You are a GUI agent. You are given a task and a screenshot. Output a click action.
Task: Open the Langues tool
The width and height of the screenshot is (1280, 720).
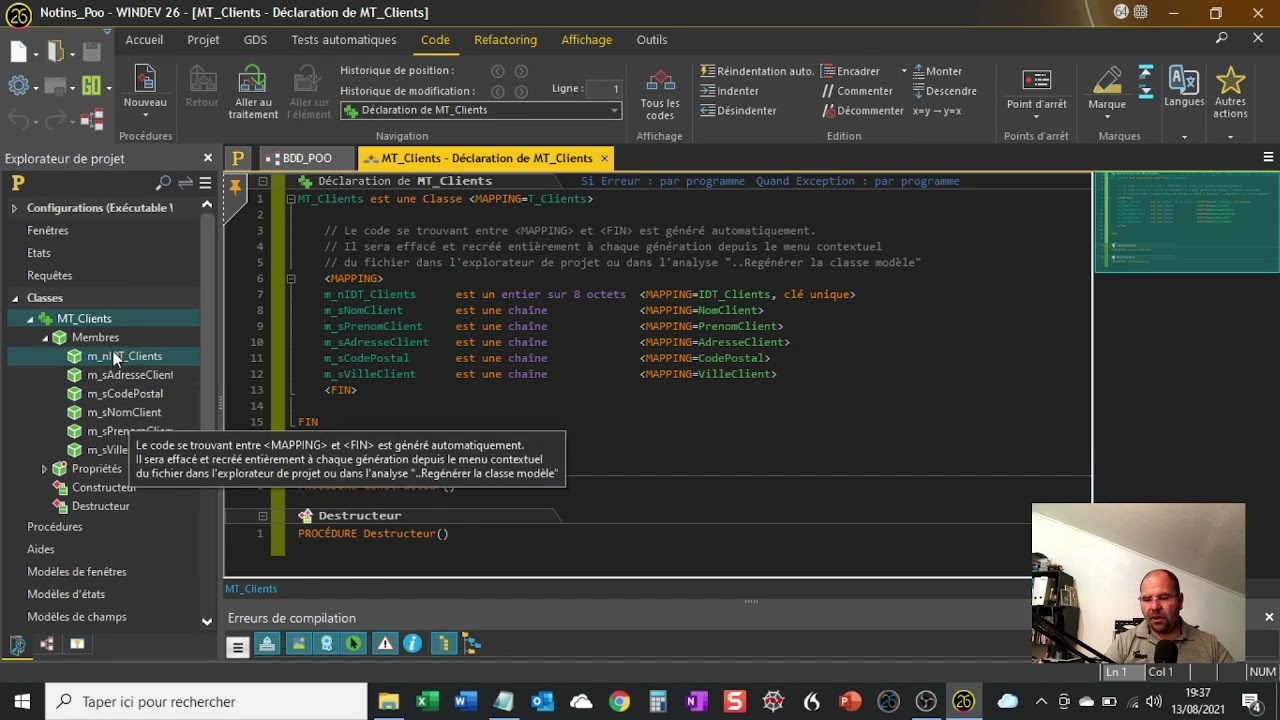(1184, 88)
